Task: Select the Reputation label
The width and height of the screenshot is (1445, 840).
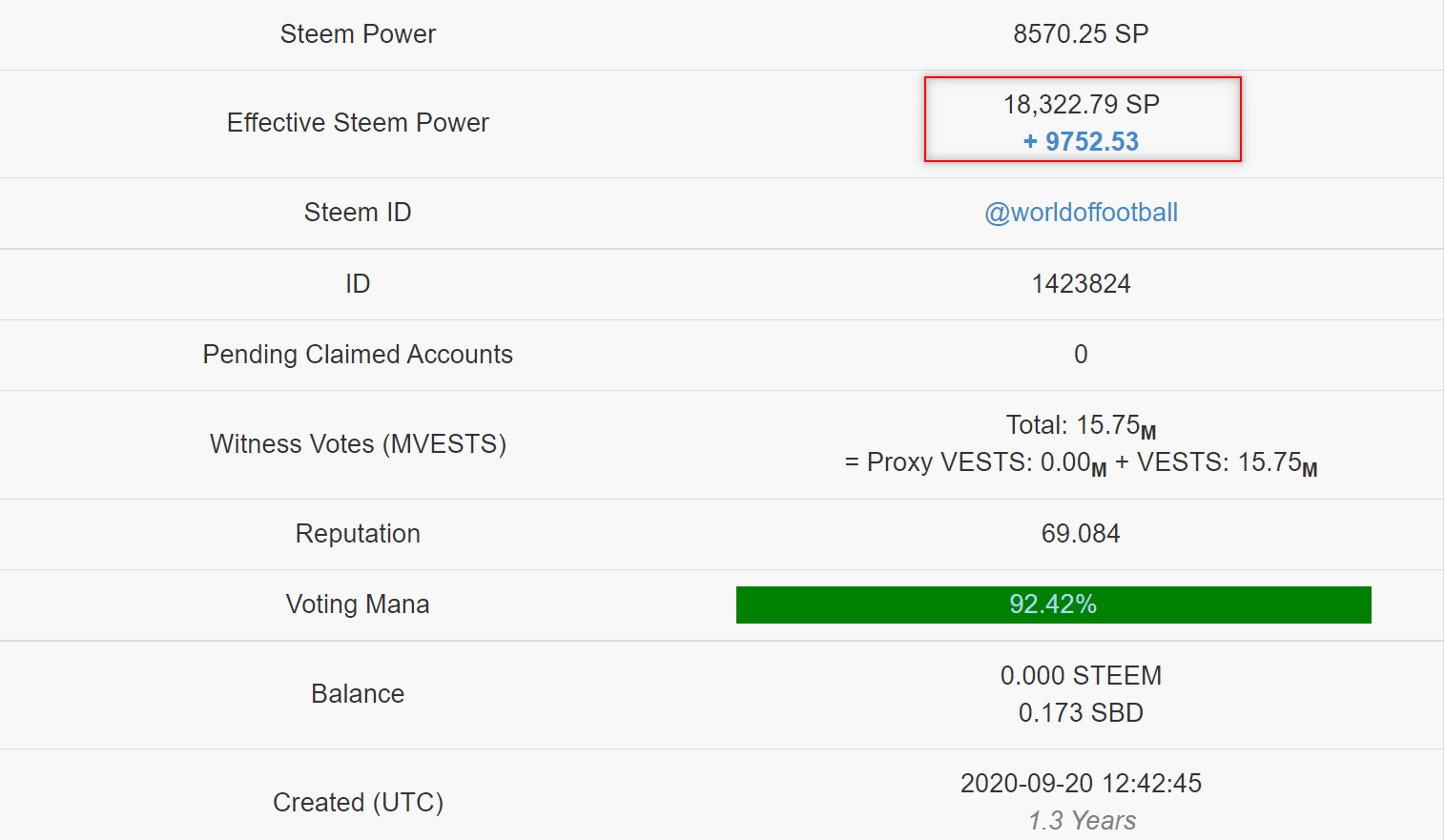Action: (358, 534)
